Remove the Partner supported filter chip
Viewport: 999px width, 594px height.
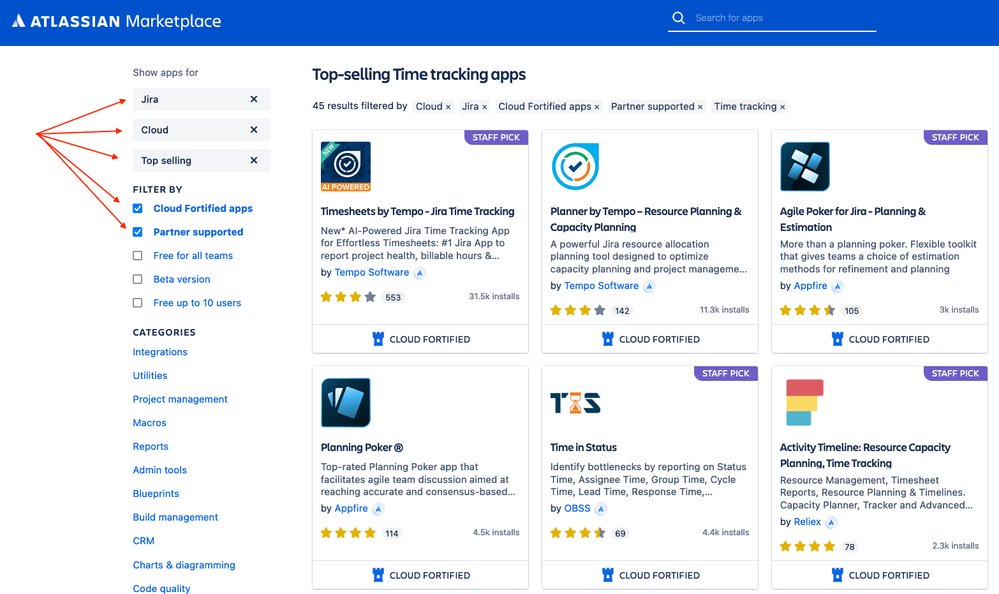(x=700, y=107)
